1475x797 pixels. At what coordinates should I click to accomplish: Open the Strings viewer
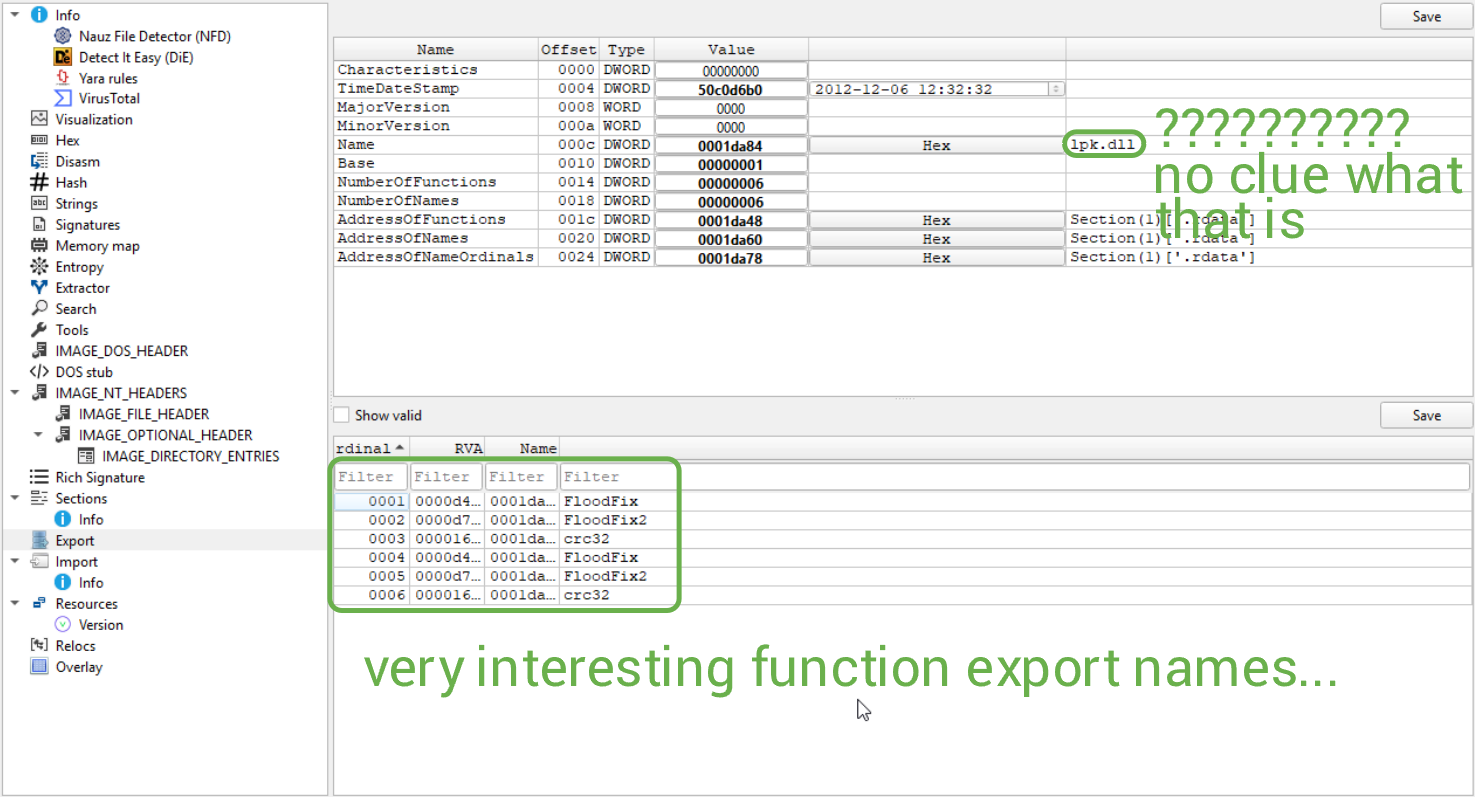point(77,203)
